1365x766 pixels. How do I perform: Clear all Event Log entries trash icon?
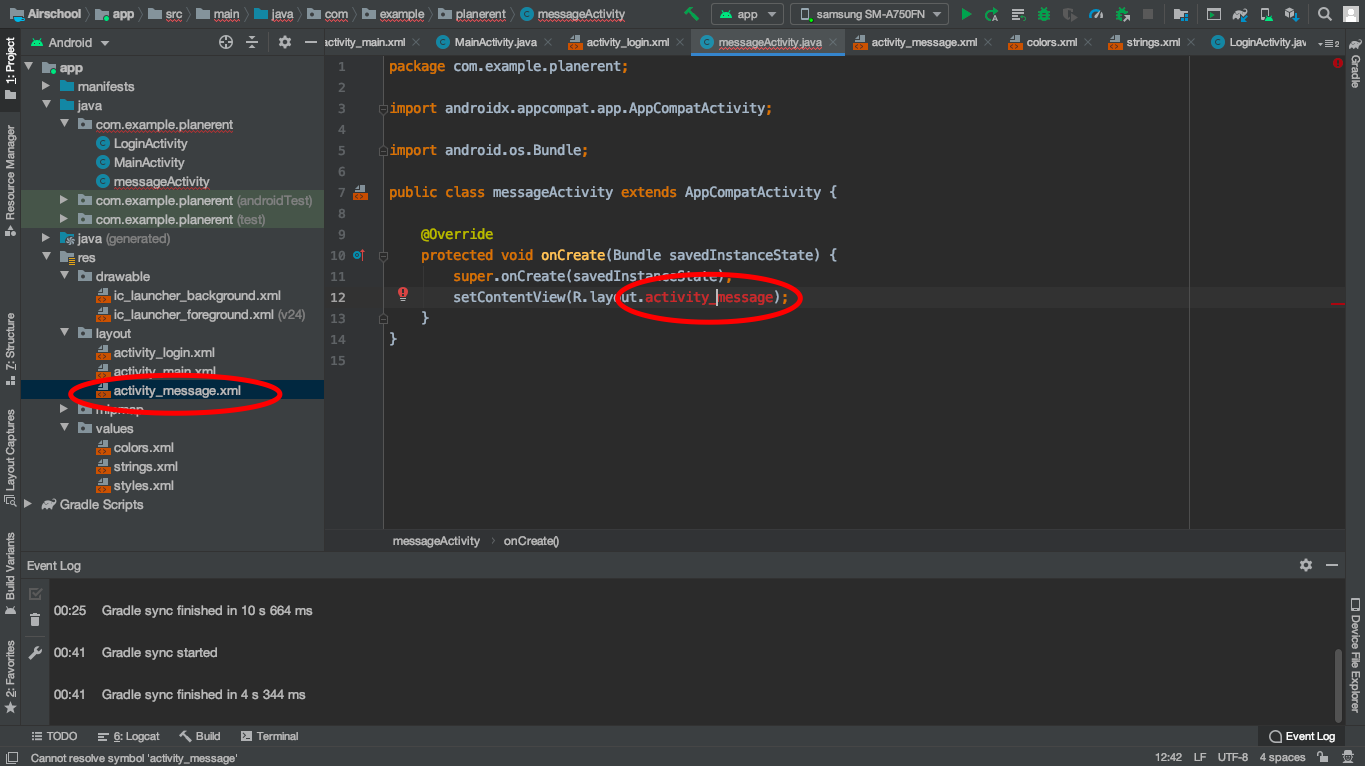[x=35, y=620]
